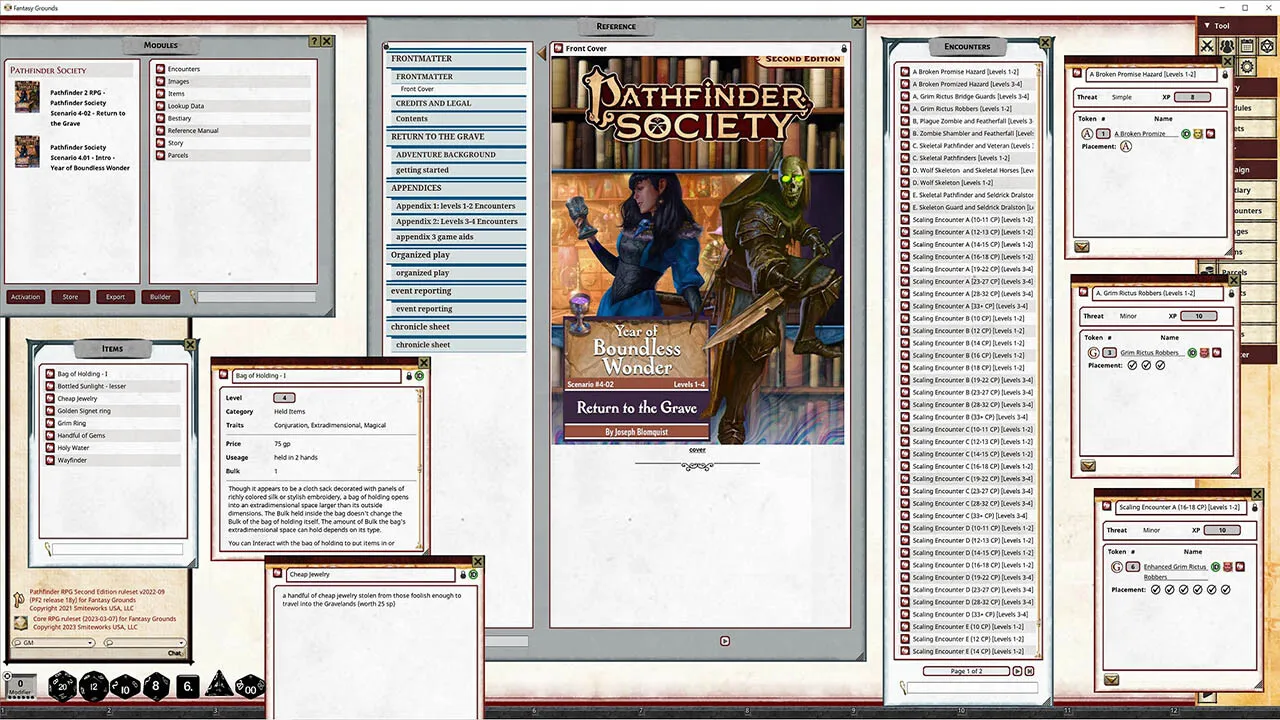Toggle third placement check in Scaling Encounter A

click(1184, 590)
